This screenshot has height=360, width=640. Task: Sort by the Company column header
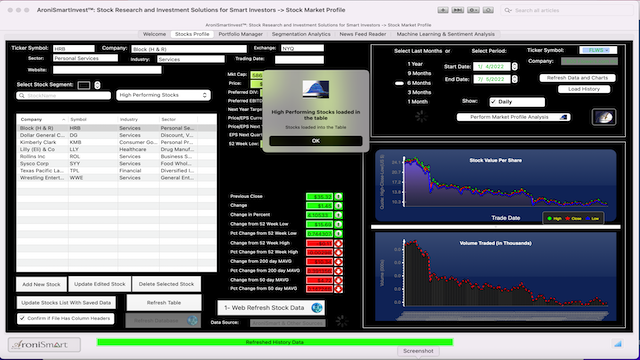[x=42, y=120]
